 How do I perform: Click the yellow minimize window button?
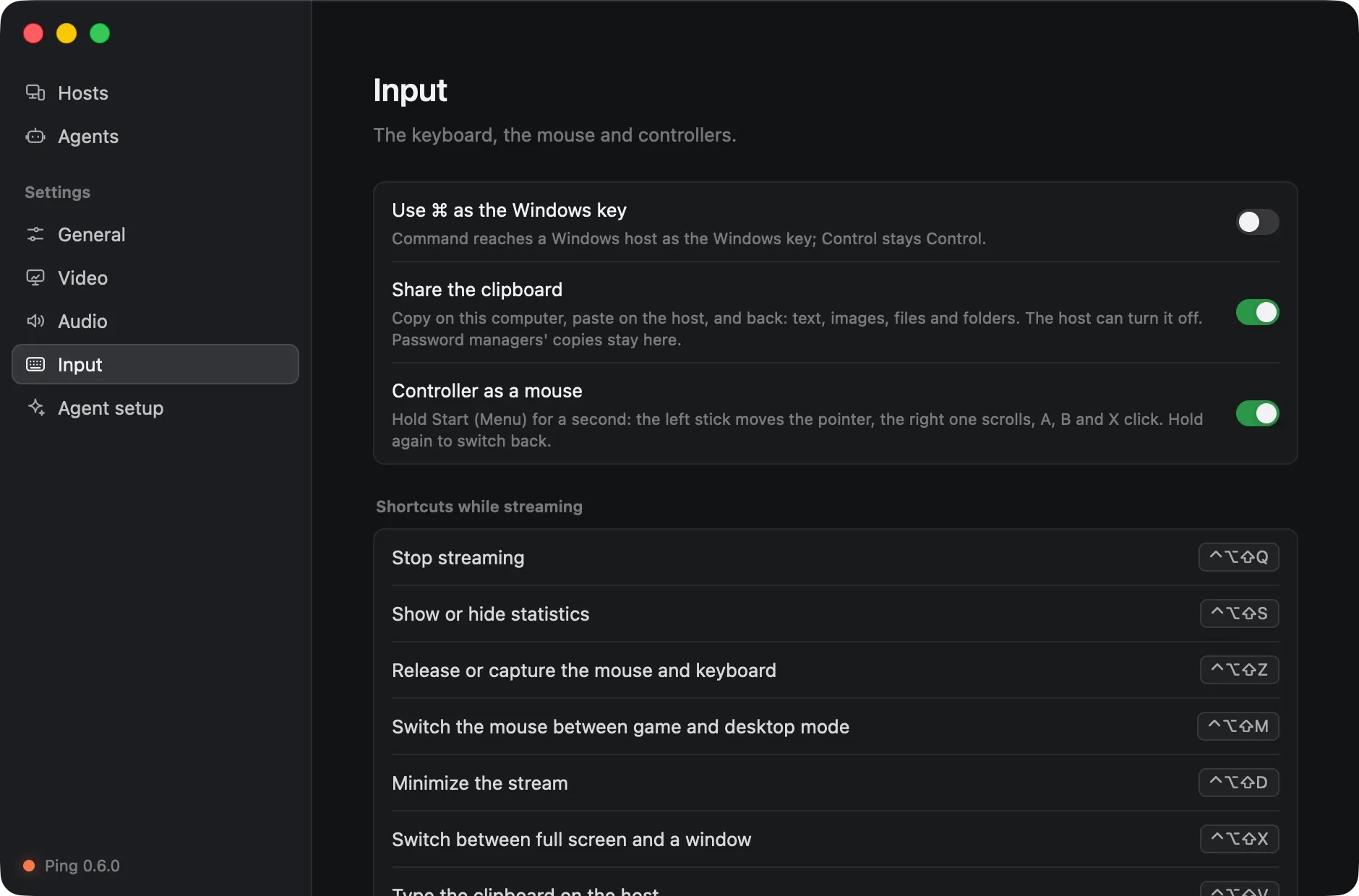[67, 33]
